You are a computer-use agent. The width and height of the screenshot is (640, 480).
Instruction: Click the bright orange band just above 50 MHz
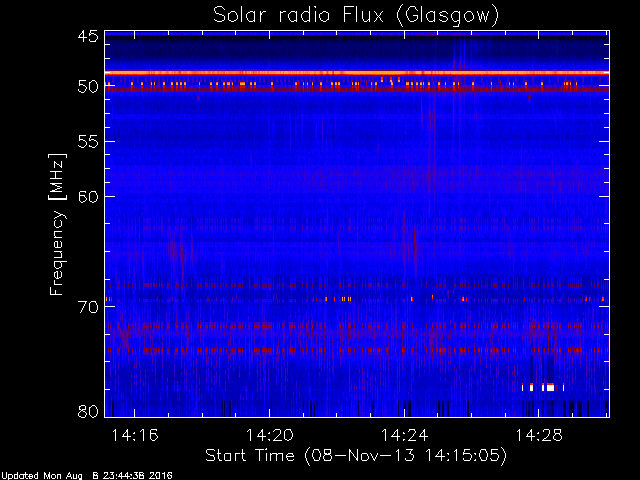point(357,73)
